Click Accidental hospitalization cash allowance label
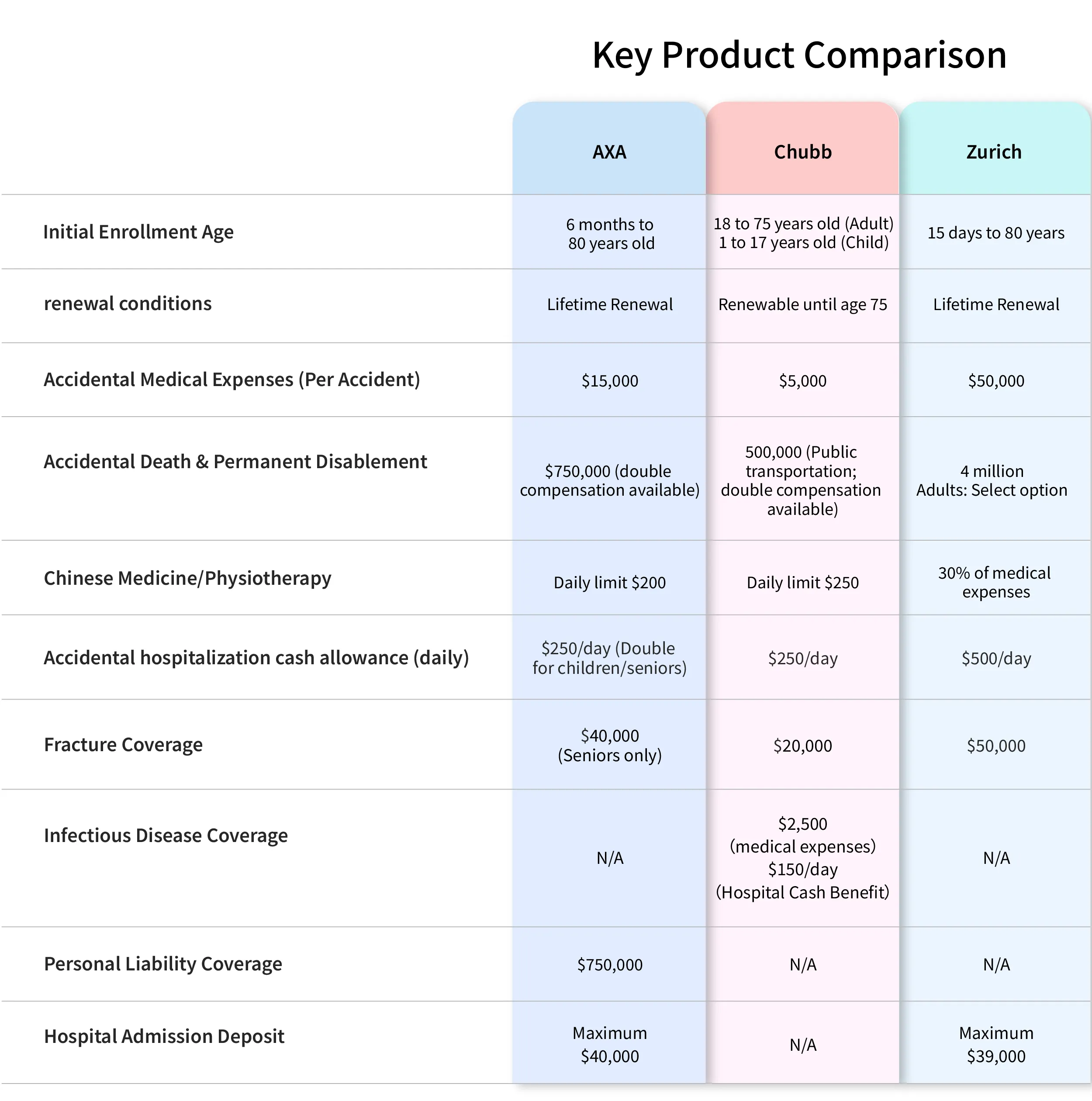 tap(256, 658)
